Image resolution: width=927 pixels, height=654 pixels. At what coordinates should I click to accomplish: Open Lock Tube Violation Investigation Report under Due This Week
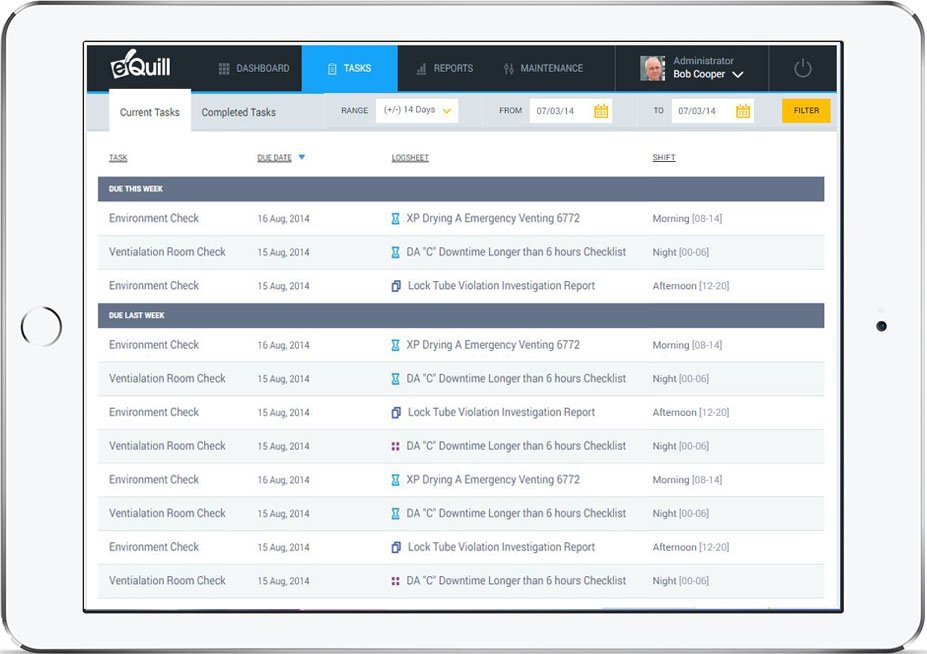501,286
